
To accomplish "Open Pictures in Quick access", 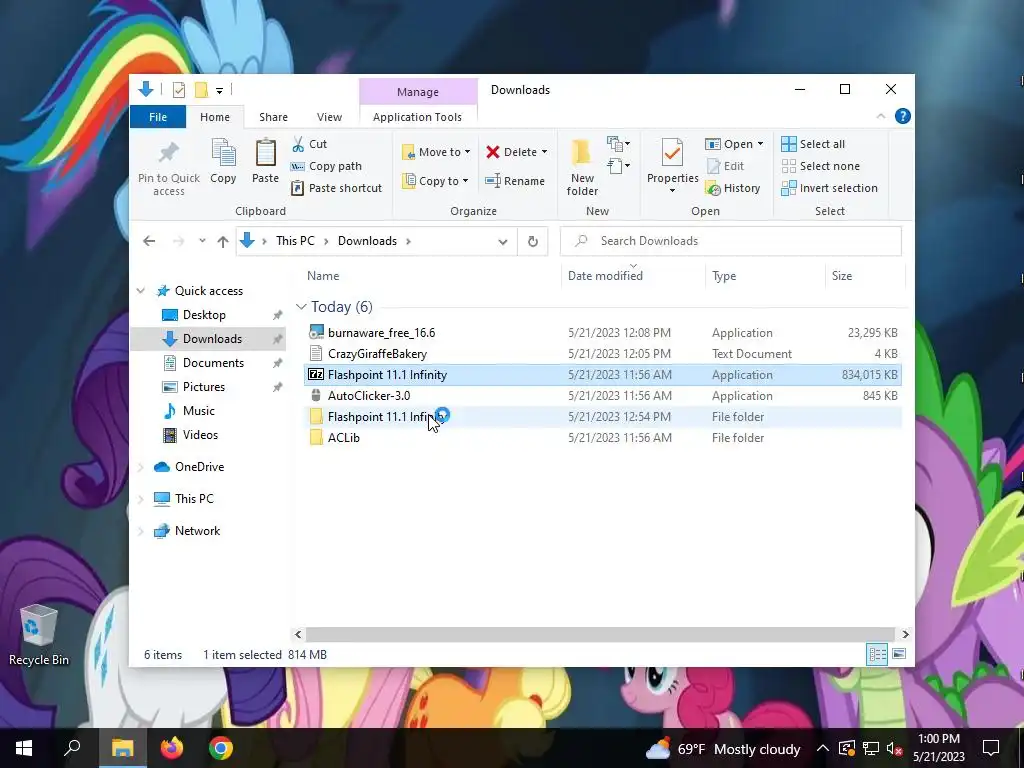I will click(x=204, y=387).
